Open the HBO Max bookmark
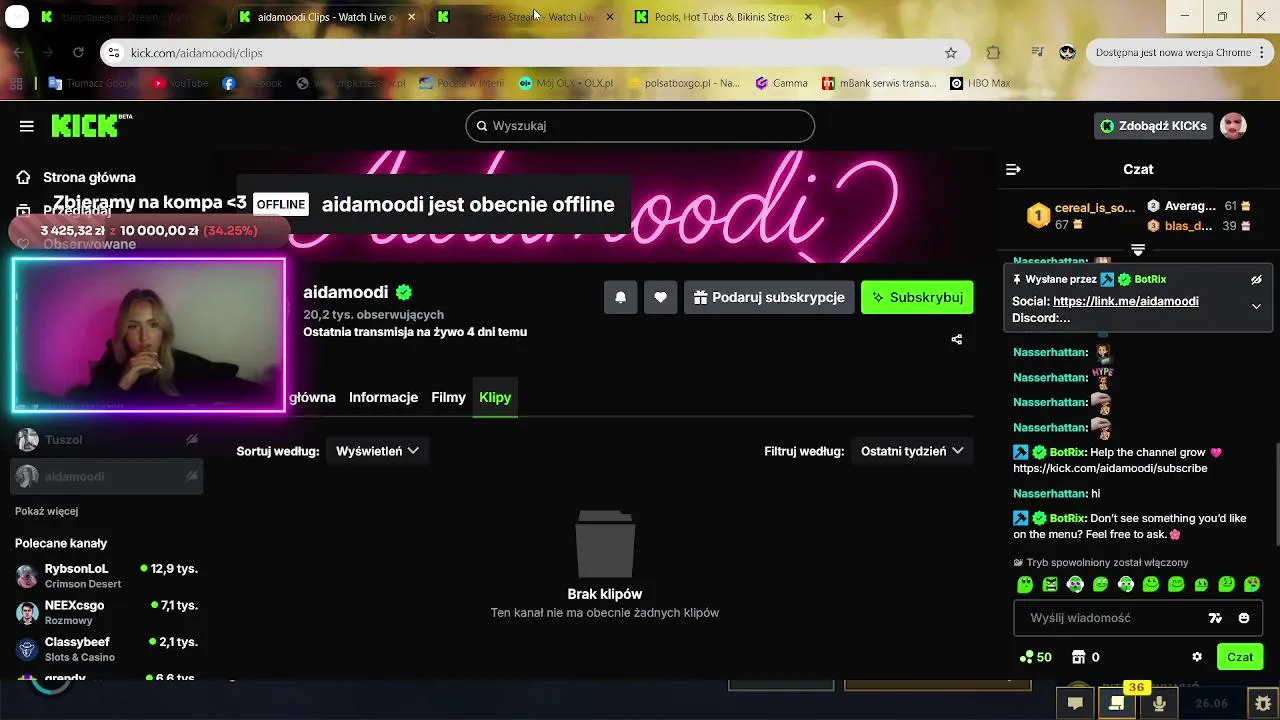1280x720 pixels. coord(980,83)
